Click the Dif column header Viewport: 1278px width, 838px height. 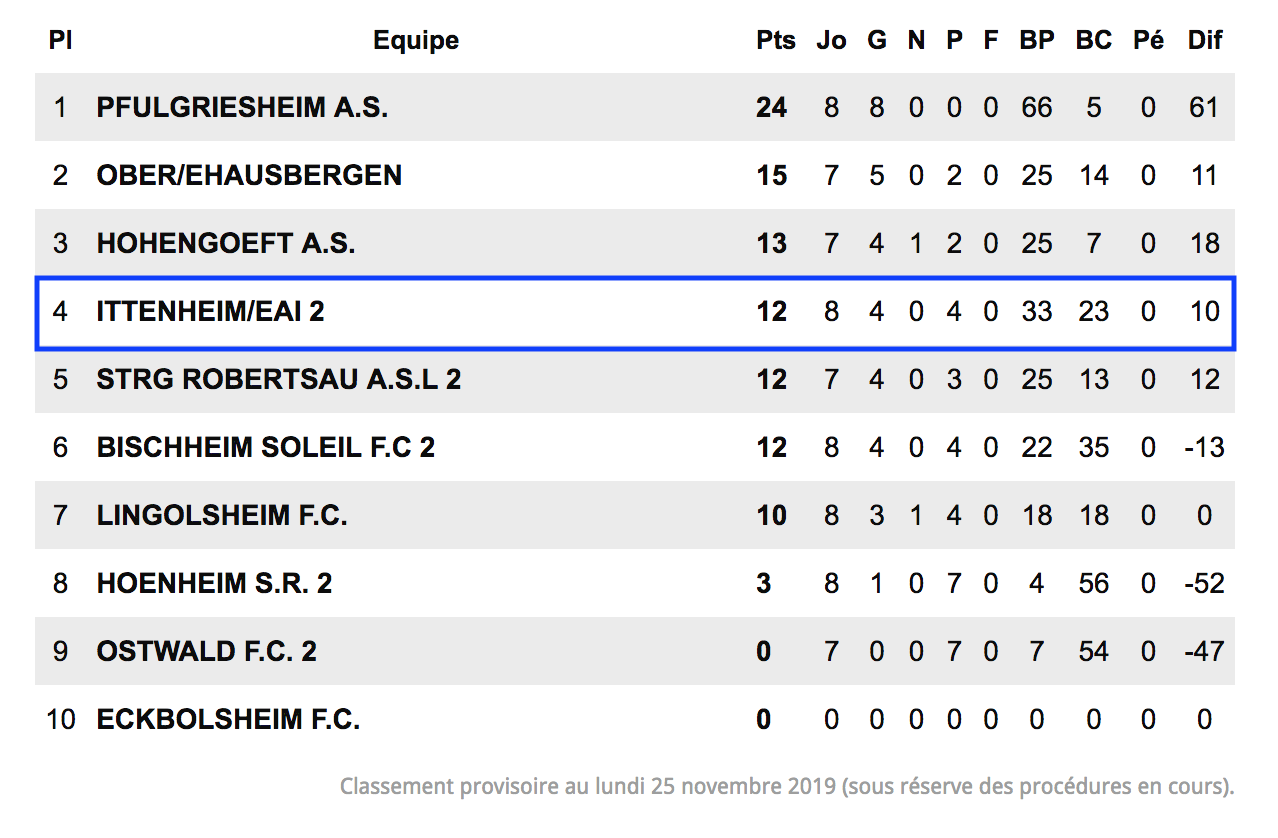[1205, 40]
